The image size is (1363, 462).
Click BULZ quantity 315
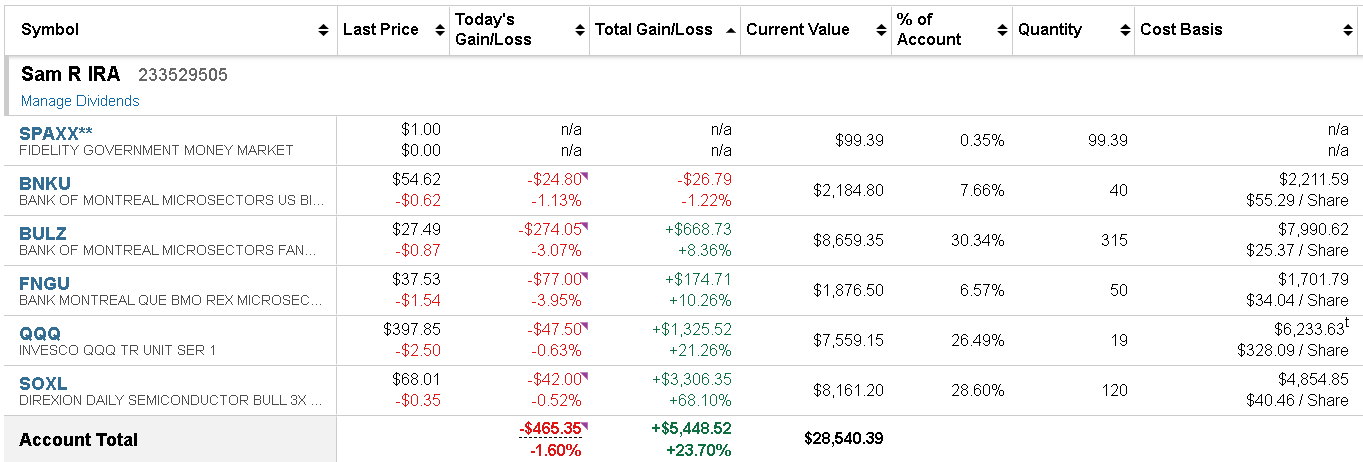pos(1115,240)
